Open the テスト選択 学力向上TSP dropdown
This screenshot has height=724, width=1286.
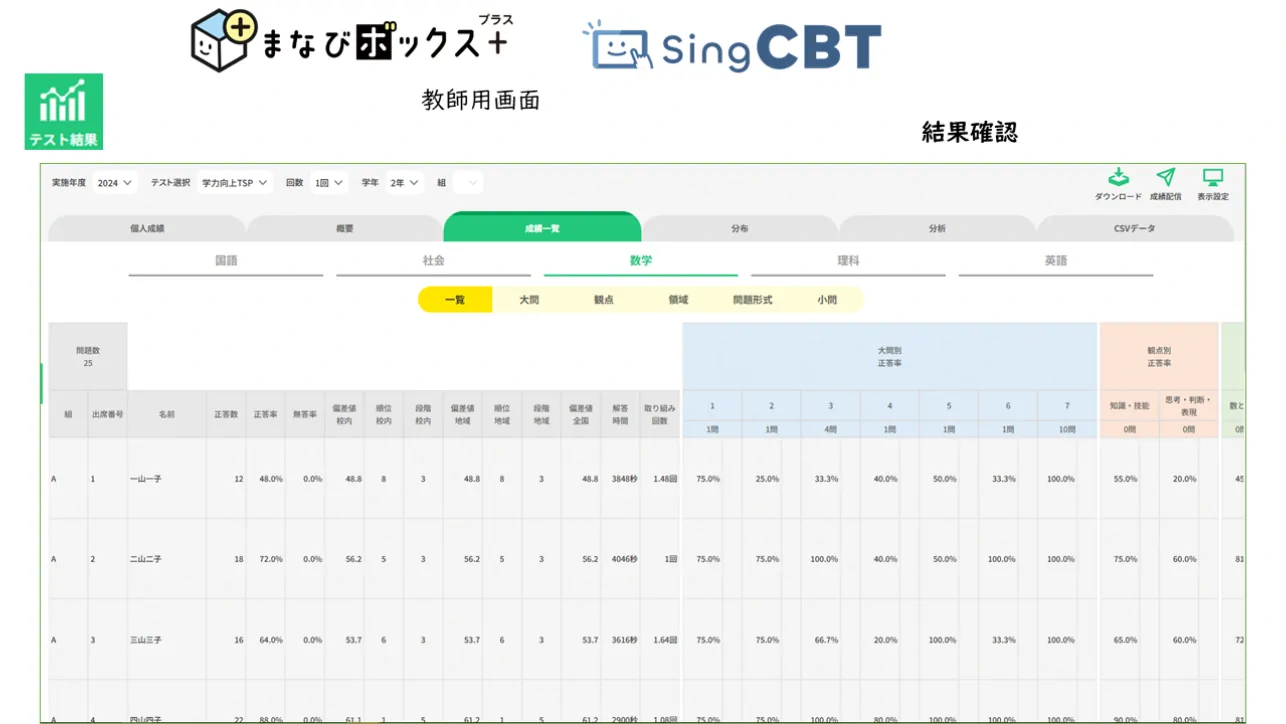(x=235, y=183)
